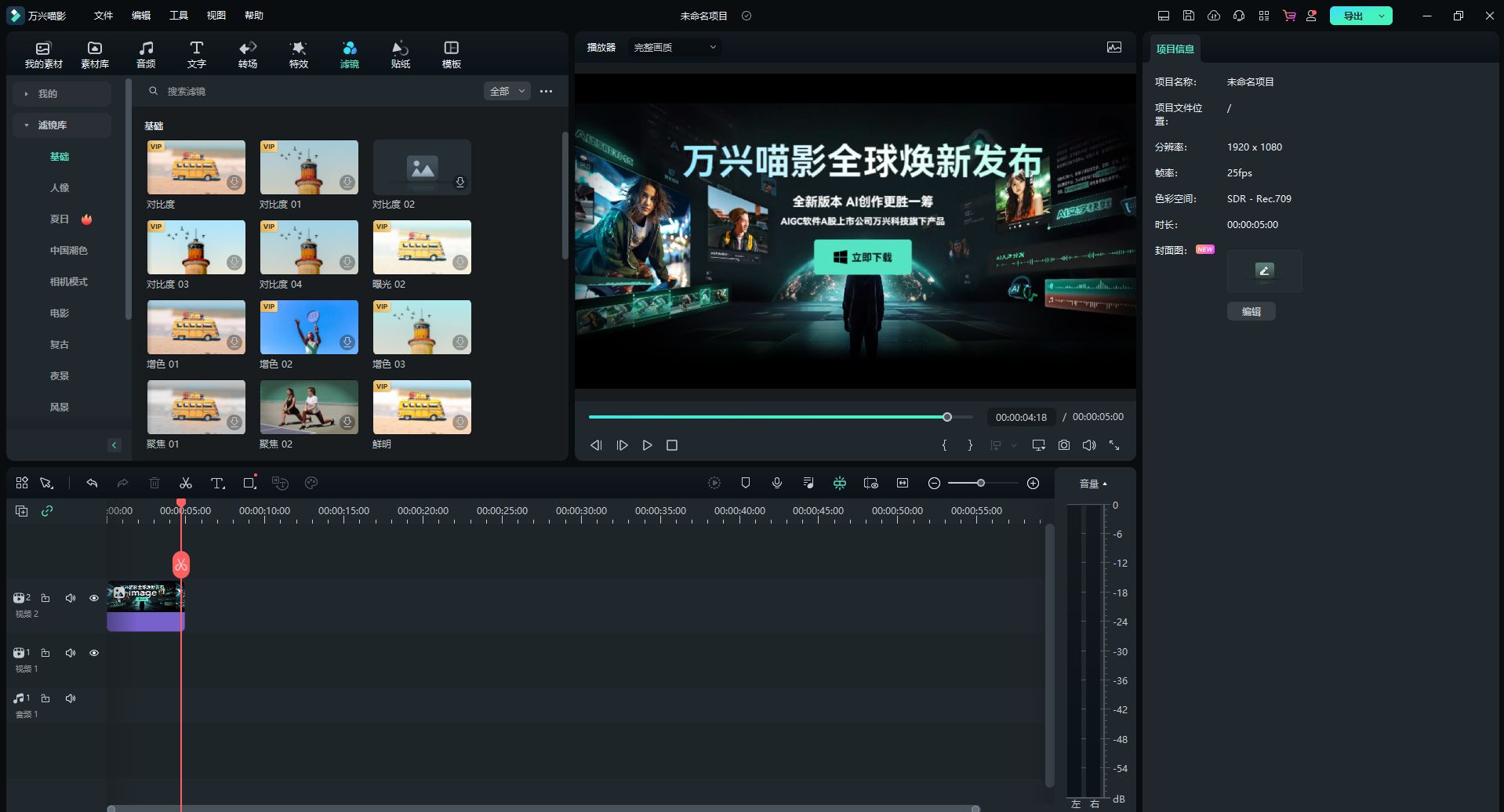
Task: Collapse the filter category sidebar arrow
Action: (114, 445)
